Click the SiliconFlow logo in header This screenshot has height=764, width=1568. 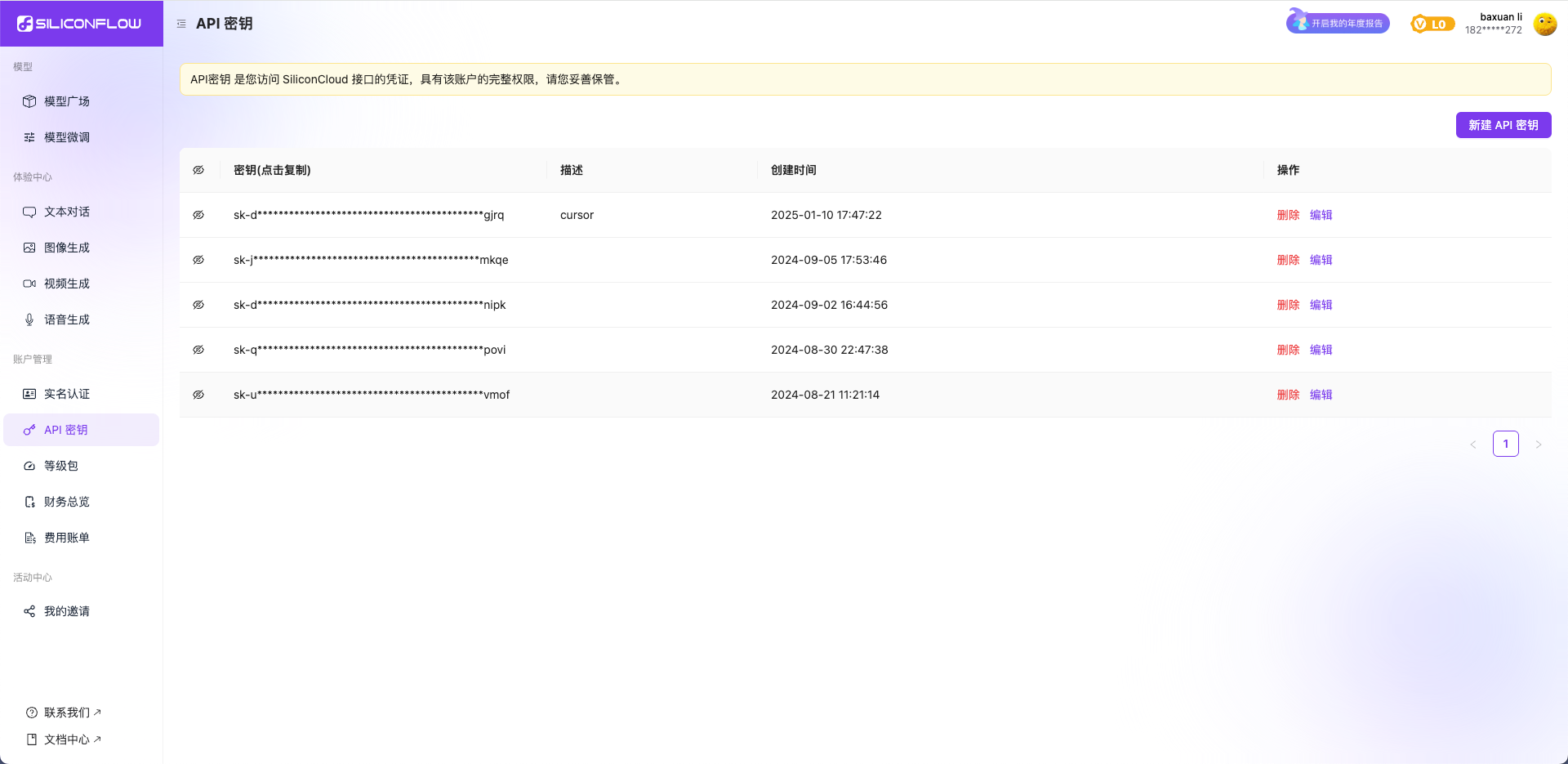tap(79, 24)
